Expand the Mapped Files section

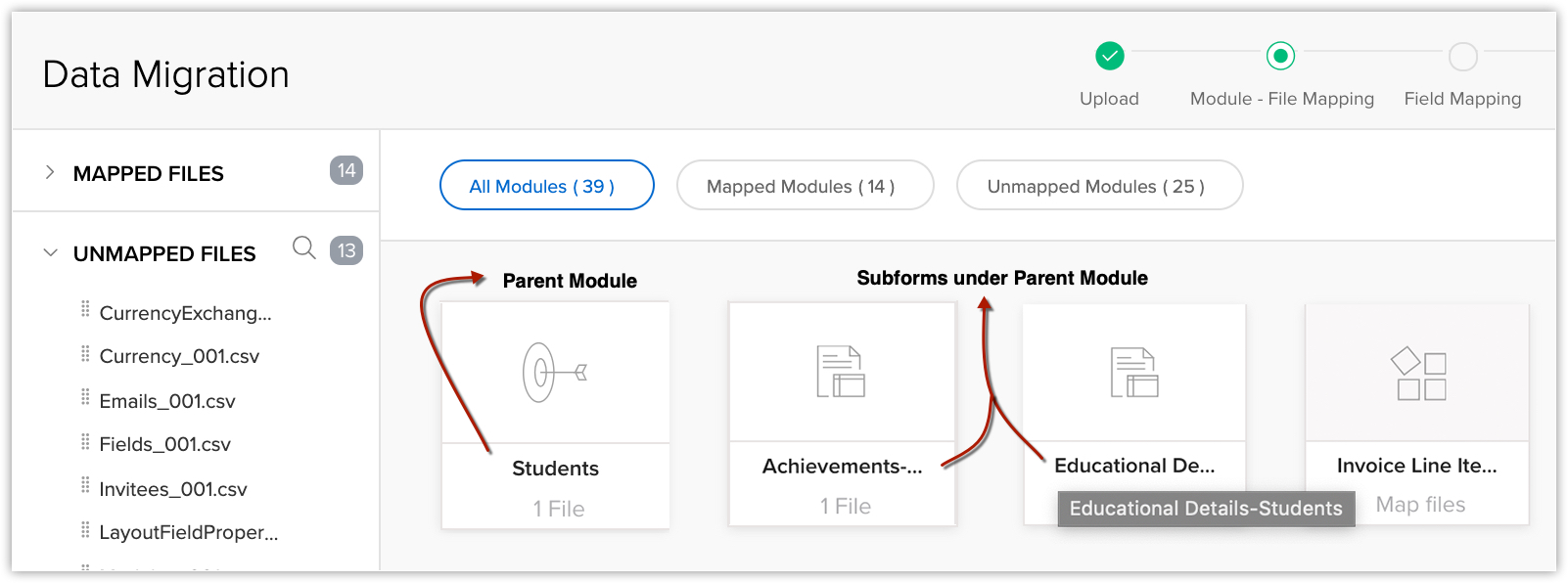pos(50,173)
